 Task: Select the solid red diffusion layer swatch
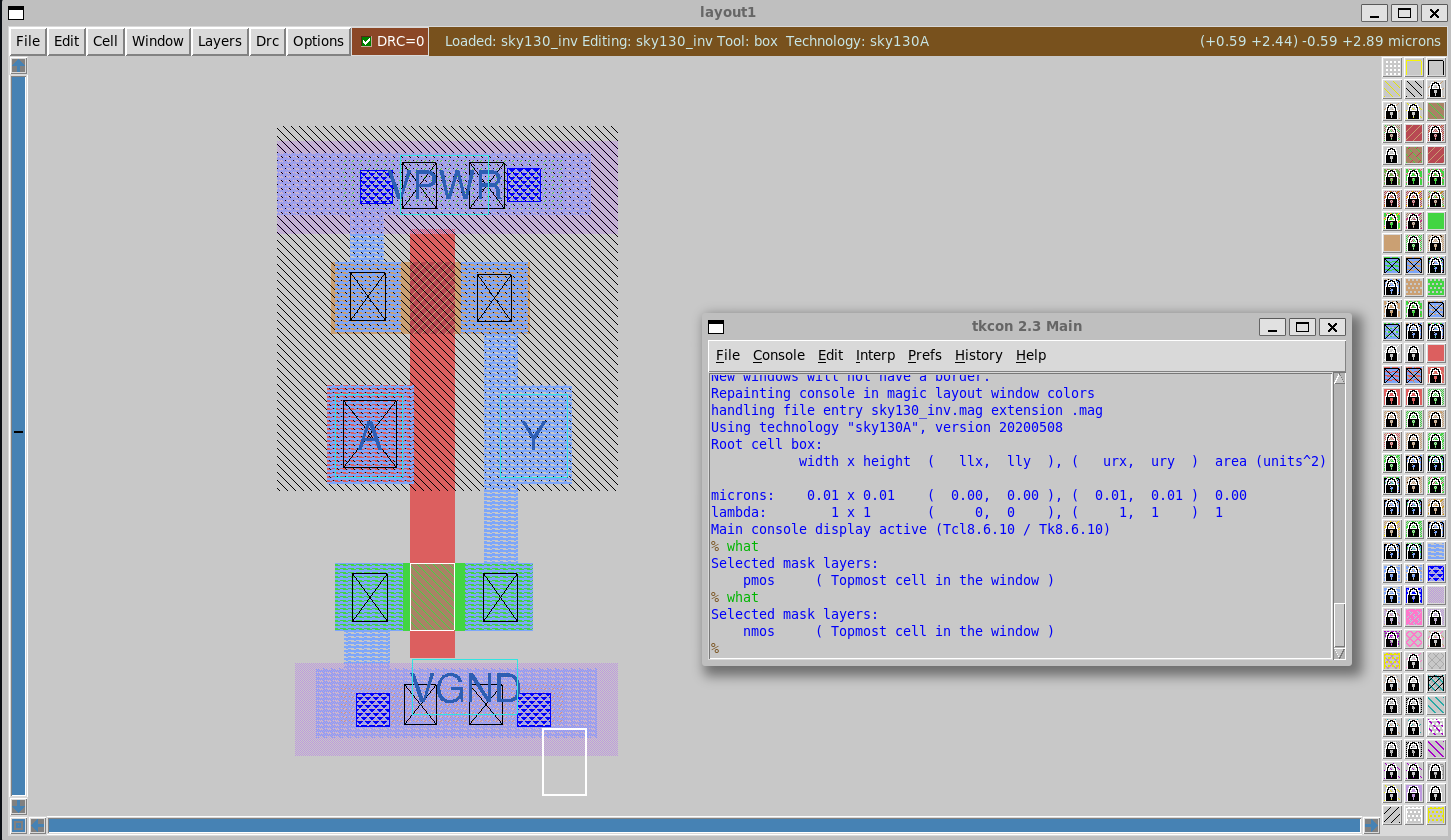tap(1436, 352)
